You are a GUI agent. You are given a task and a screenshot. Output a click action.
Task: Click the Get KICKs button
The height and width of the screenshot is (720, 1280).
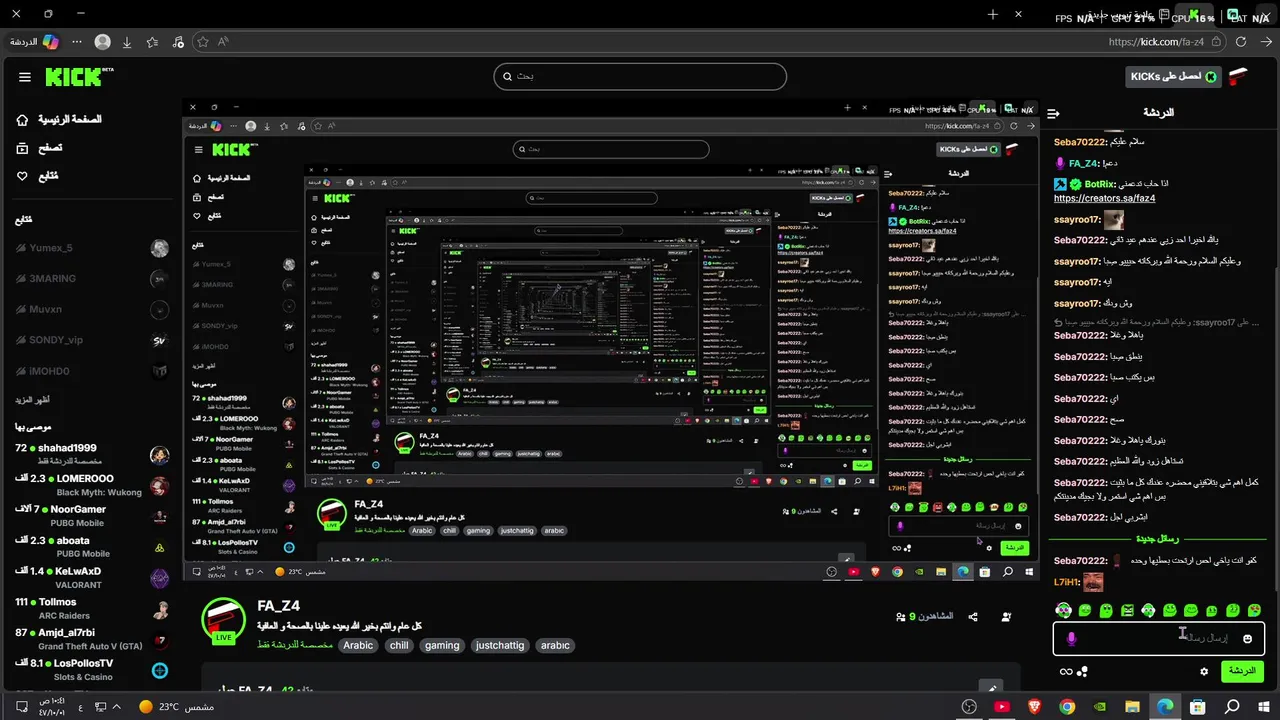[x=1173, y=76]
